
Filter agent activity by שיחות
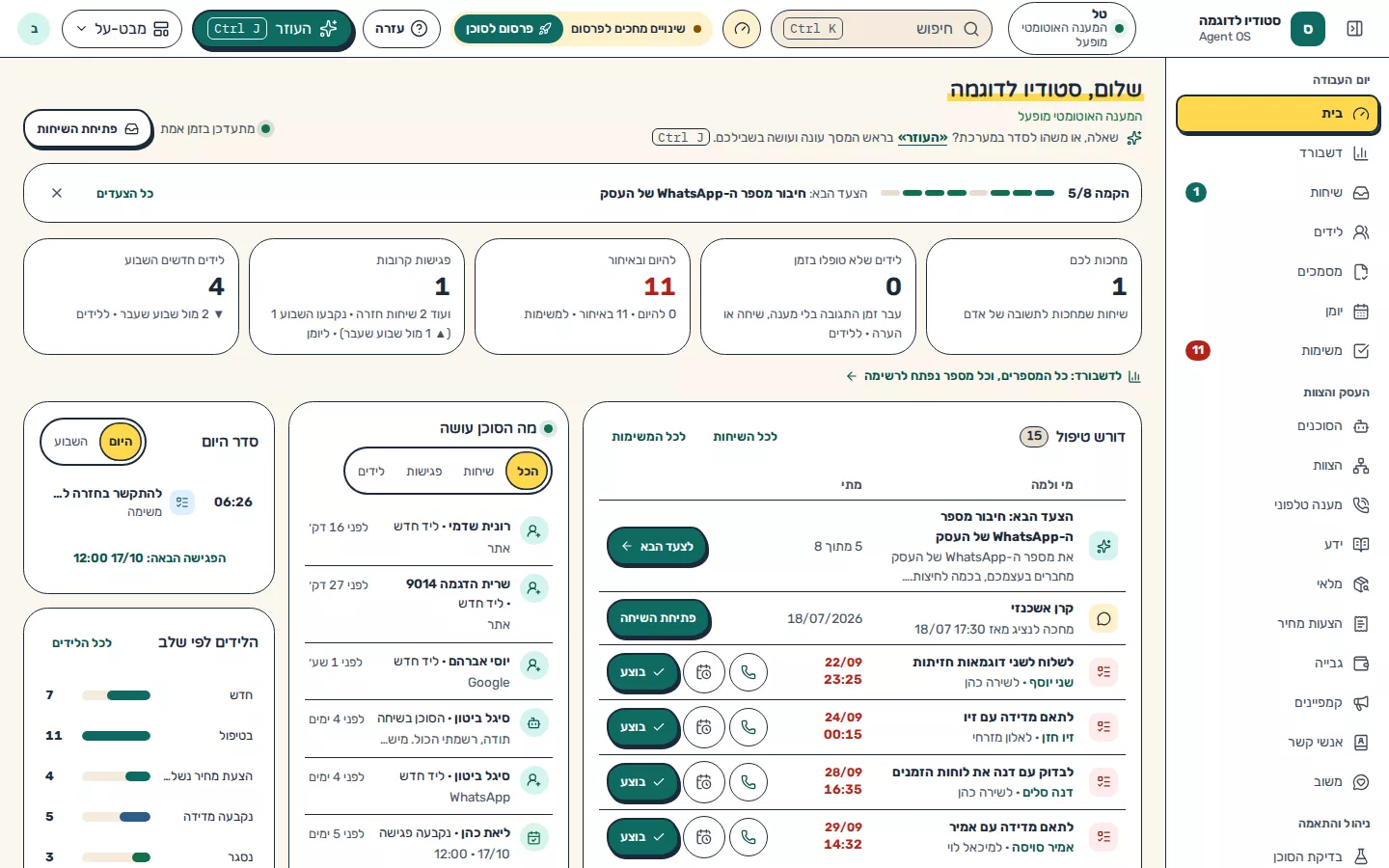click(478, 472)
